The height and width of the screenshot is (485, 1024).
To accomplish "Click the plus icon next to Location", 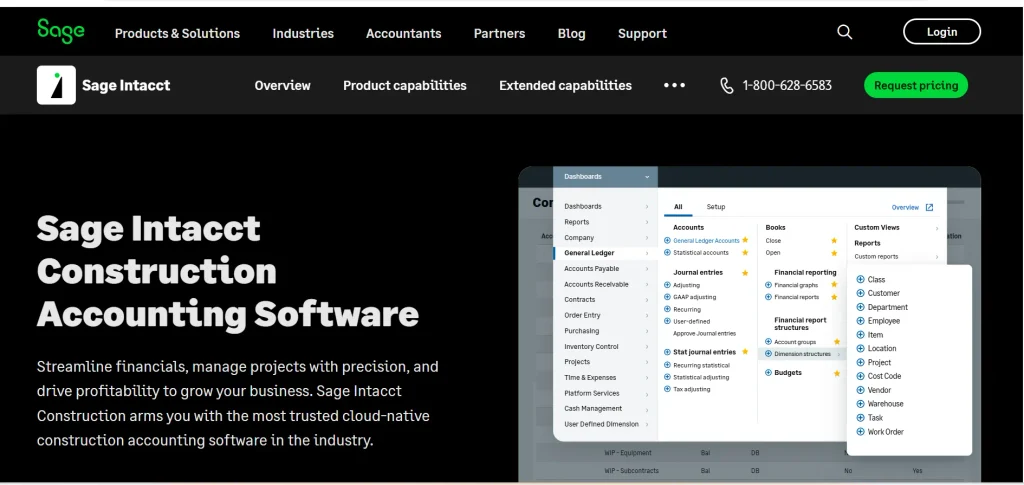I will [x=860, y=348].
